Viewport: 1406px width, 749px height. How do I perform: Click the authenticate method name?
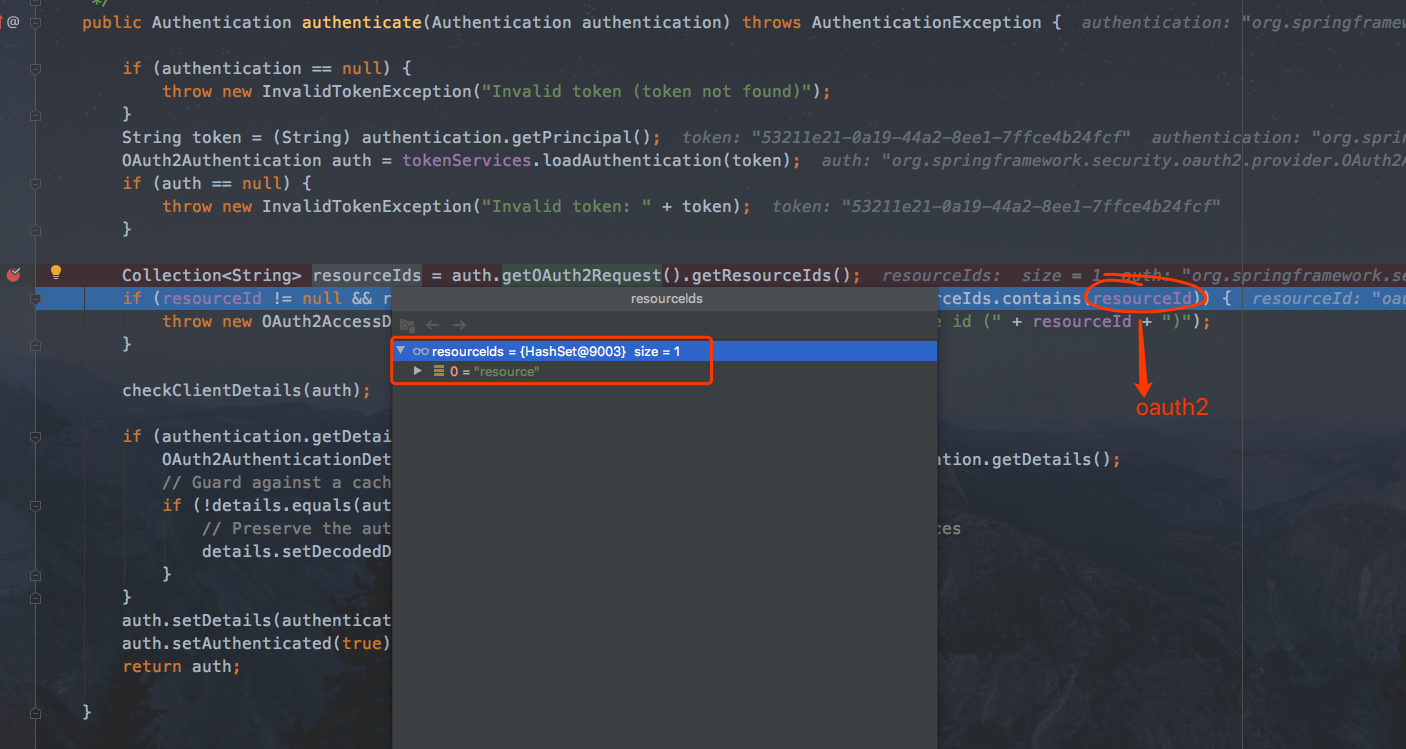tap(361, 22)
